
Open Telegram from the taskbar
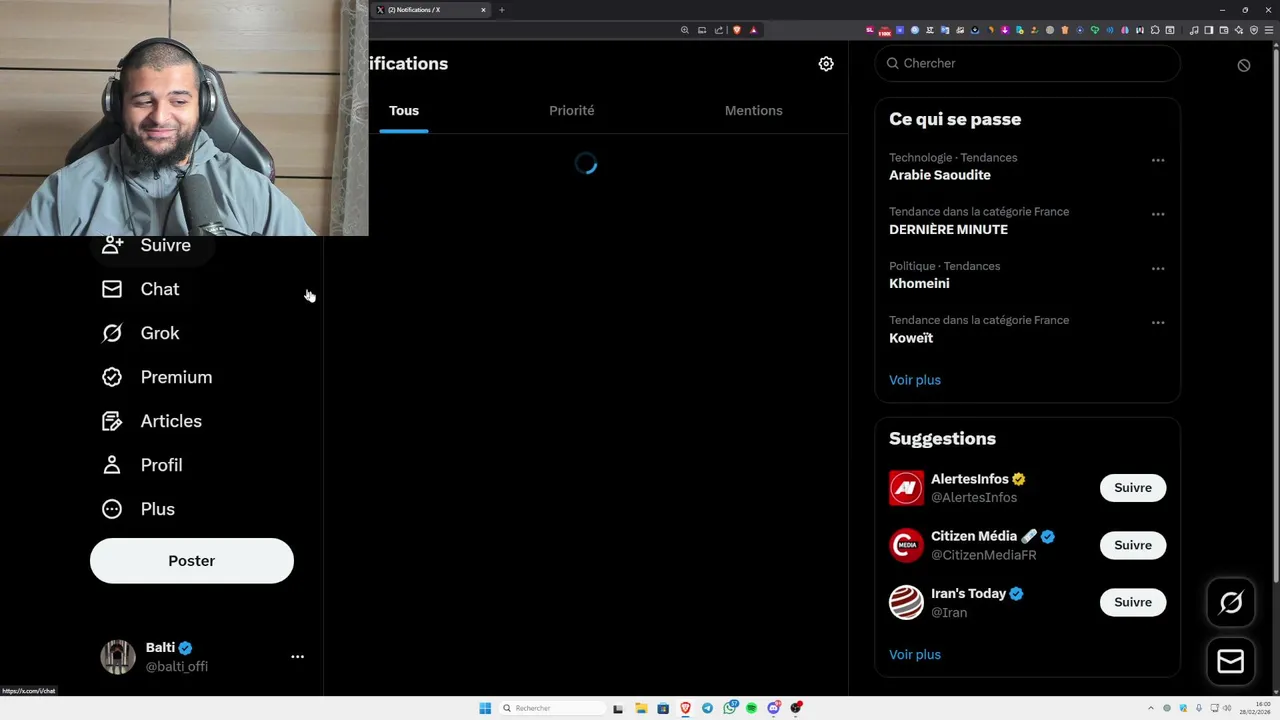click(x=707, y=708)
